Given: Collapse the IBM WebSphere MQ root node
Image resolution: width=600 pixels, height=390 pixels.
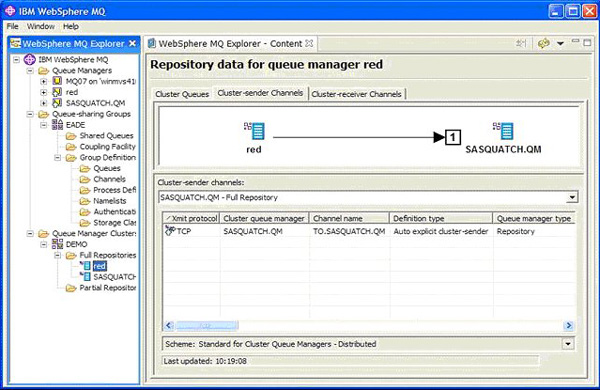Looking at the screenshot, I should pyautogui.click(x=16, y=60).
